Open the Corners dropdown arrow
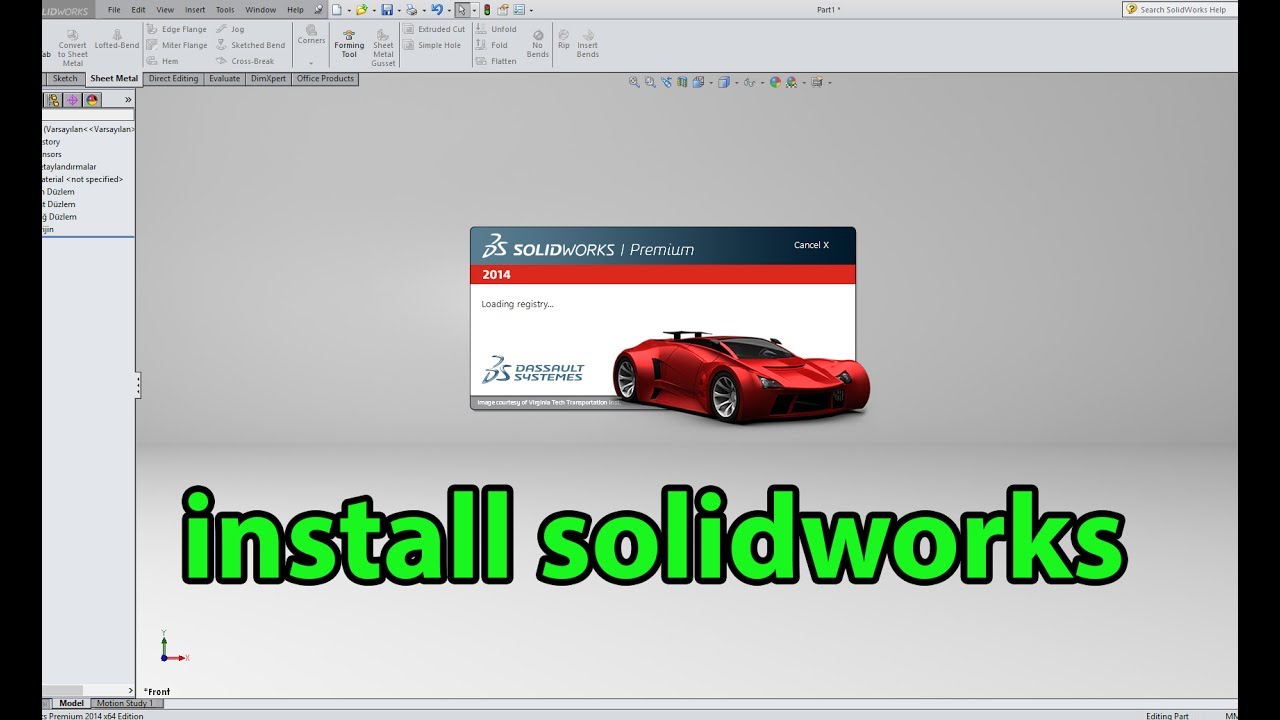 point(311,63)
